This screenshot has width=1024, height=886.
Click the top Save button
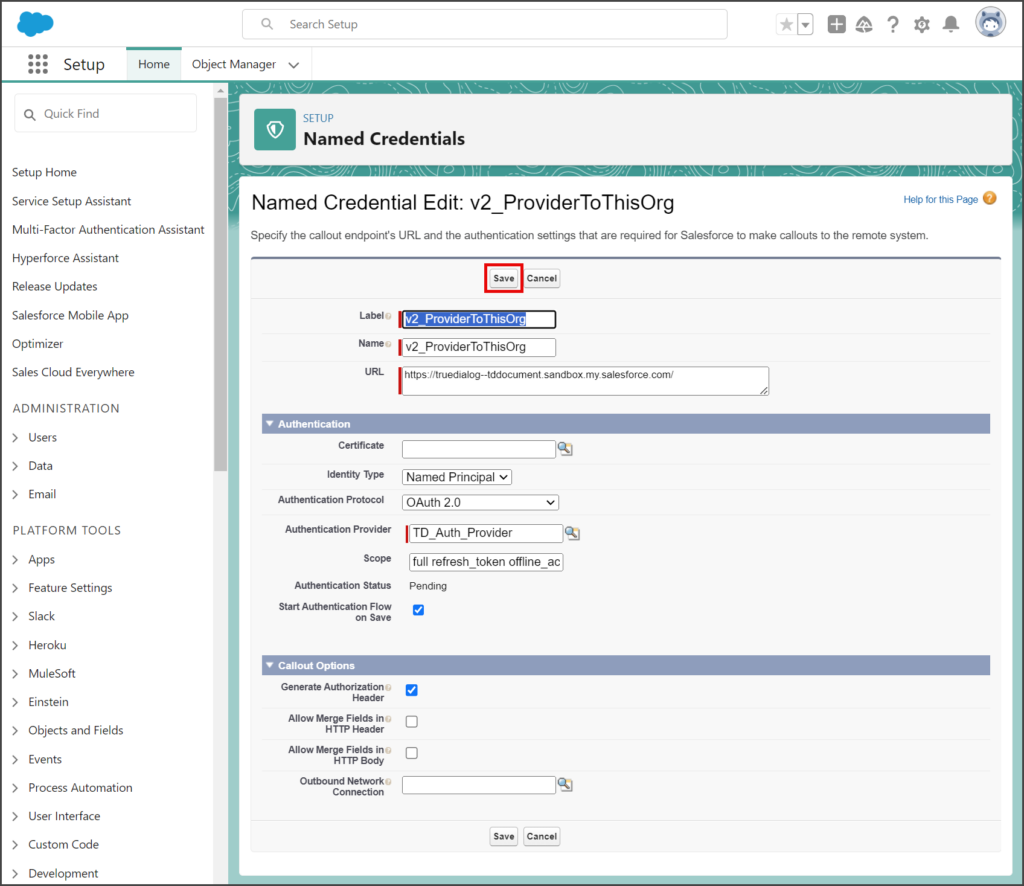pyautogui.click(x=504, y=278)
